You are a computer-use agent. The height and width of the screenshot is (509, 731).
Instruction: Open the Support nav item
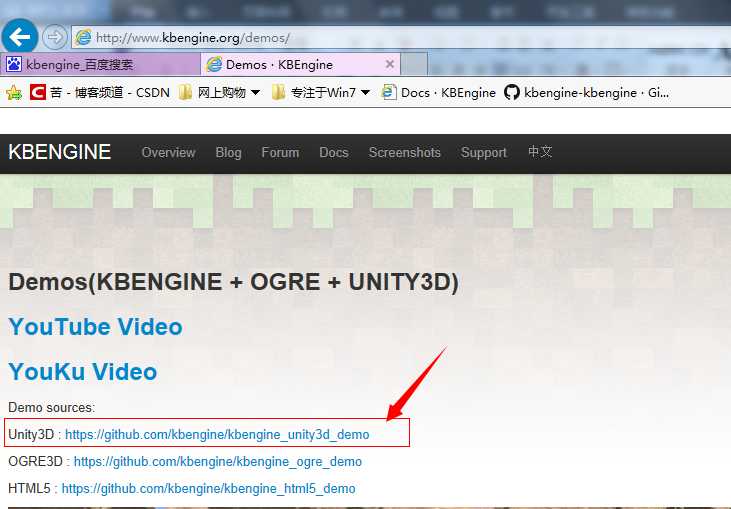pyautogui.click(x=484, y=152)
